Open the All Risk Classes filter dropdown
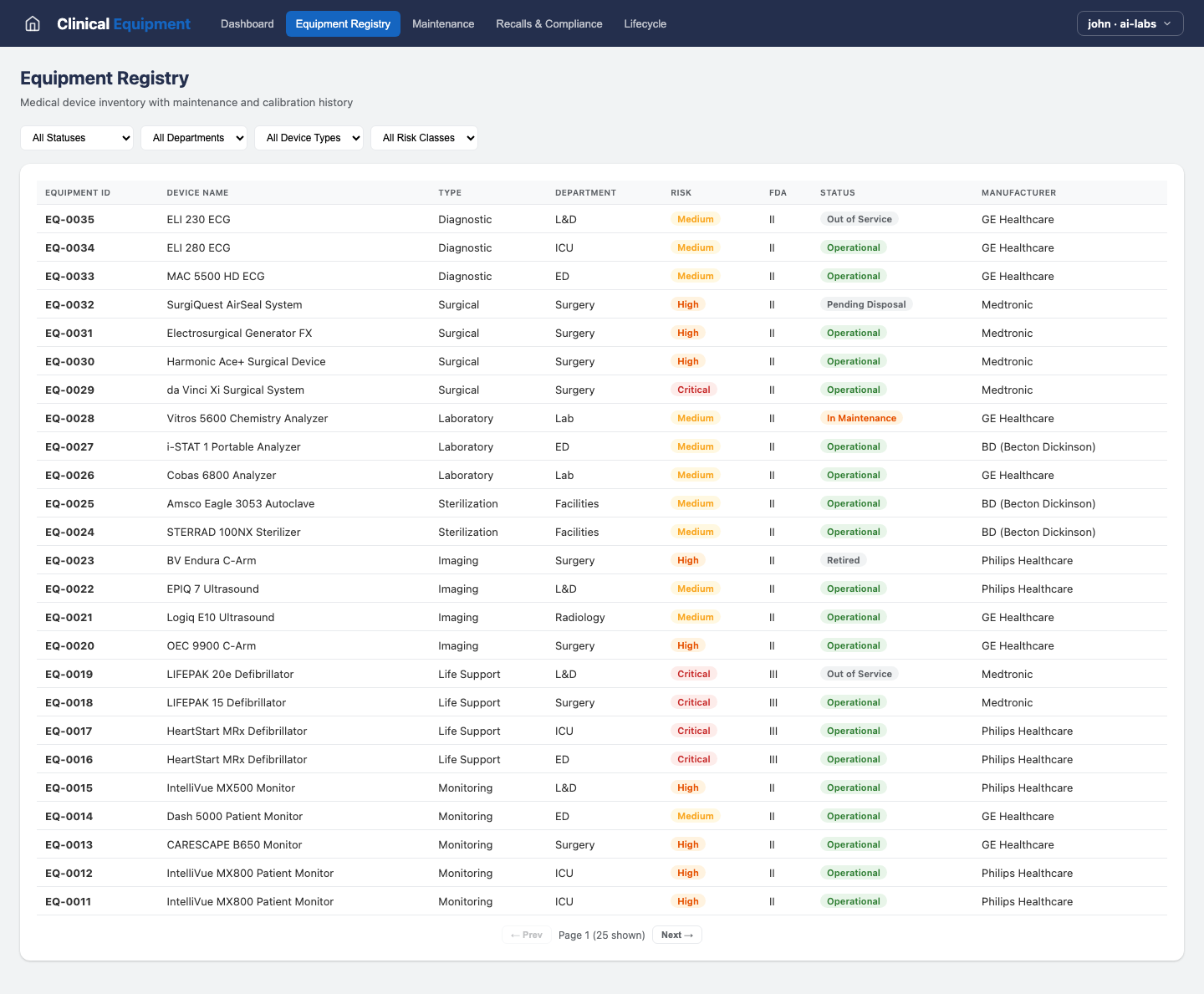This screenshot has height=994, width=1204. [x=424, y=138]
